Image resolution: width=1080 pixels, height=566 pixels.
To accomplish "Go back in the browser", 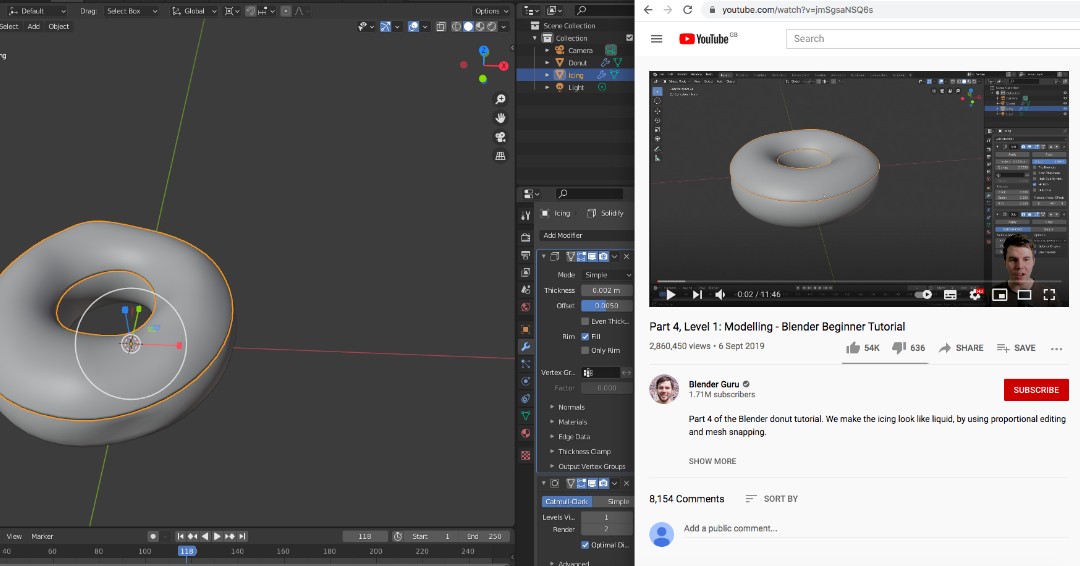I will pyautogui.click(x=647, y=10).
